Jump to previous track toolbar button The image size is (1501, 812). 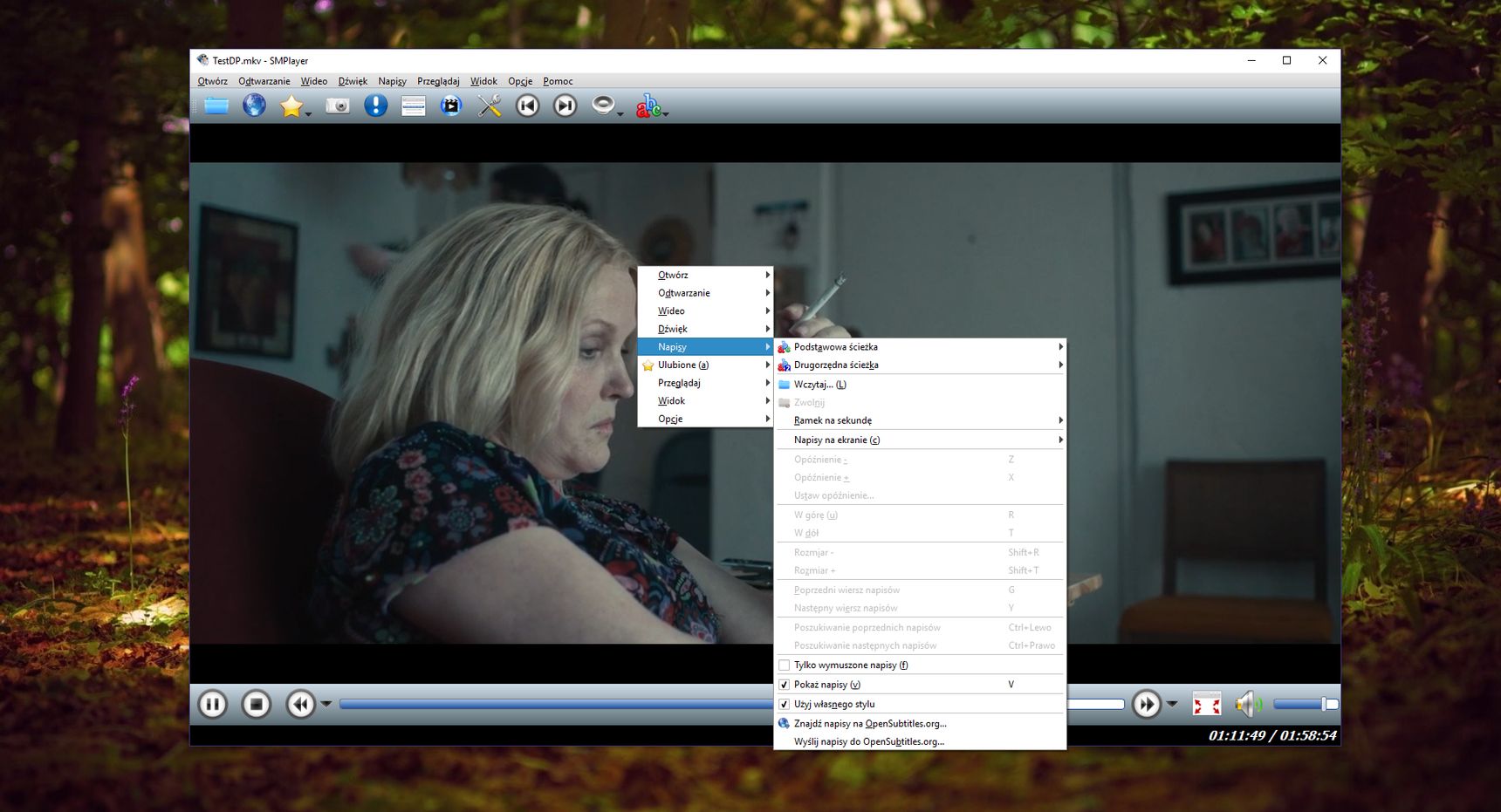527,106
